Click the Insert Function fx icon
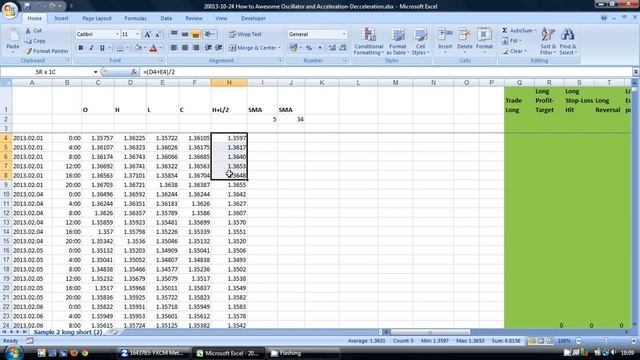Image resolution: width=640 pixels, height=360 pixels. click(134, 72)
